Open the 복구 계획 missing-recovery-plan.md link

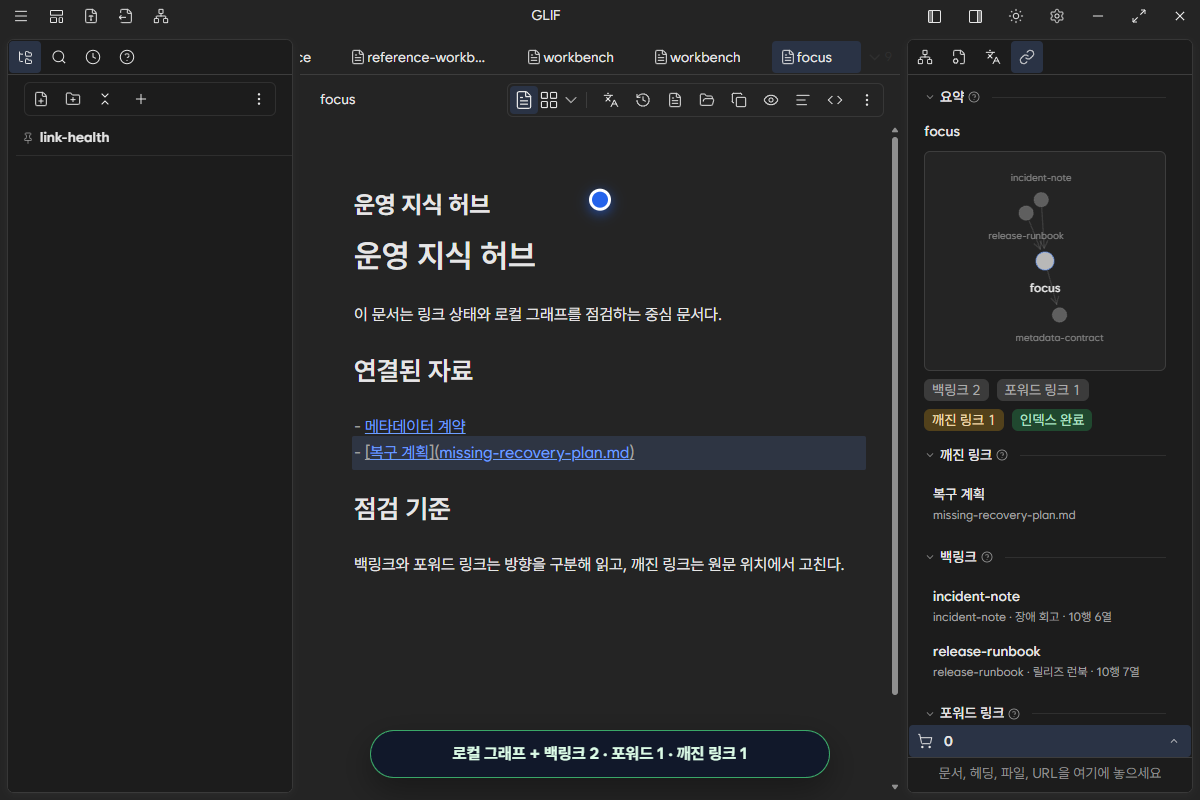[500, 453]
